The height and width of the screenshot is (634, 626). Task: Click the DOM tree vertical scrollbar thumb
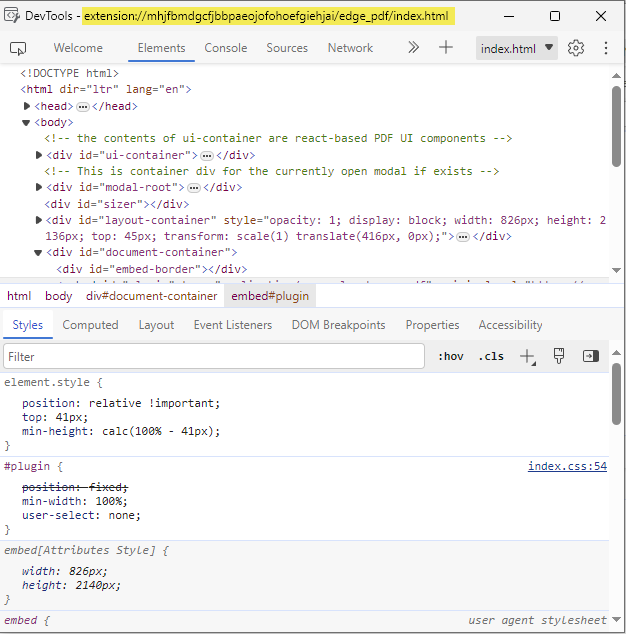(x=616, y=126)
